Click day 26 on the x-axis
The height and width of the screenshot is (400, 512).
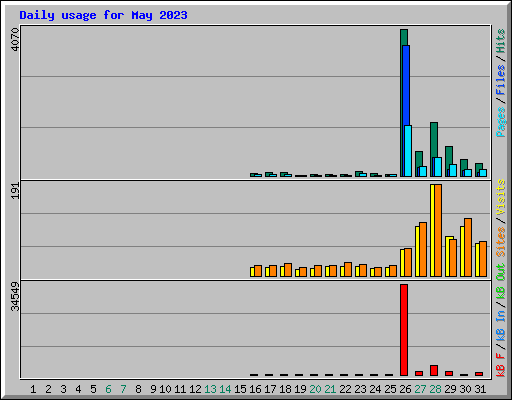pos(405,389)
